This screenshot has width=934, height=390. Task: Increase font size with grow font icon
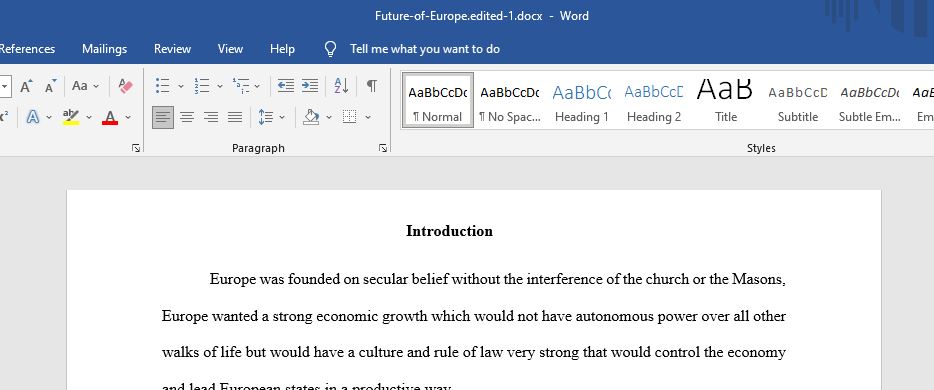point(26,86)
